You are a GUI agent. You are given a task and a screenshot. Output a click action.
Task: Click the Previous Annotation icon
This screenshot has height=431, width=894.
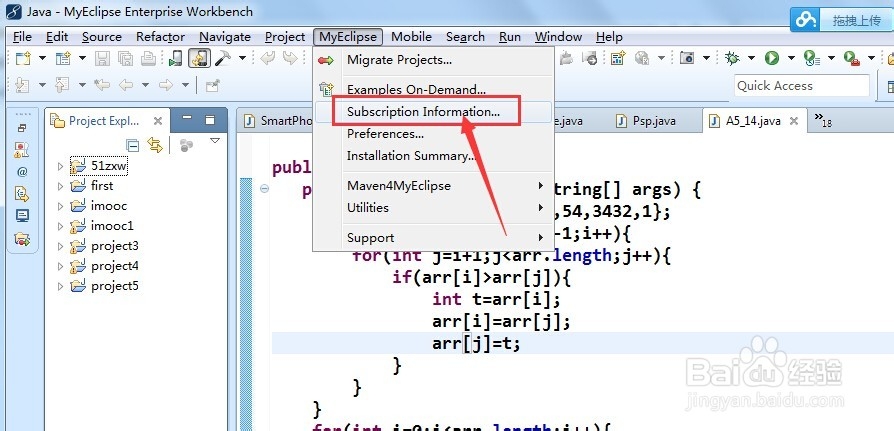pyautogui.click(x=63, y=86)
